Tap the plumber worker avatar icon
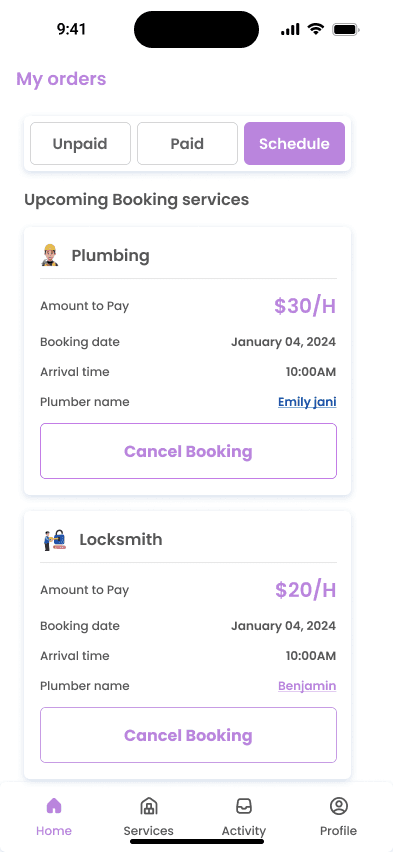393x852 pixels. (50, 255)
